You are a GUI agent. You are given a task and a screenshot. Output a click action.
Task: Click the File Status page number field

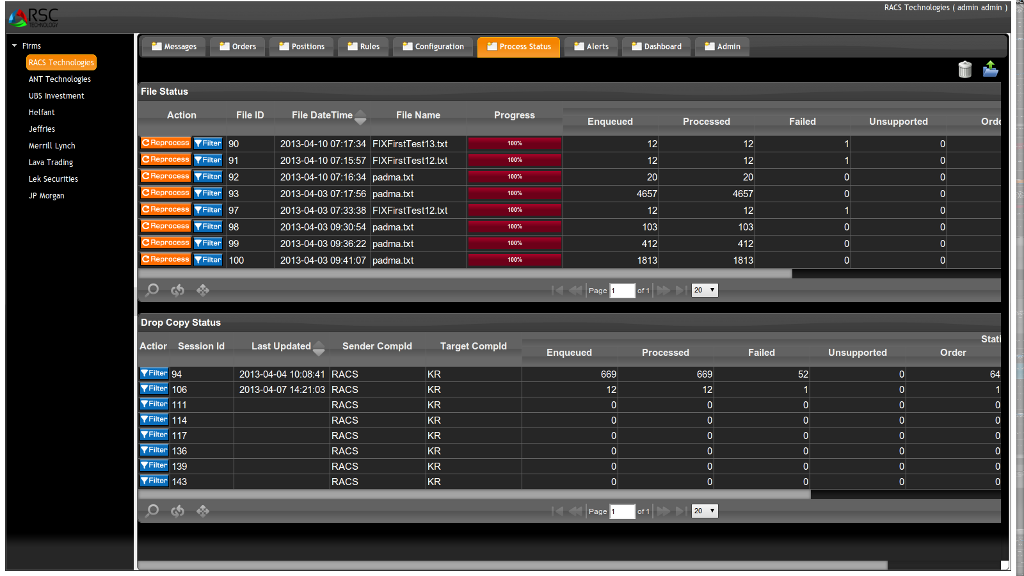click(622, 290)
